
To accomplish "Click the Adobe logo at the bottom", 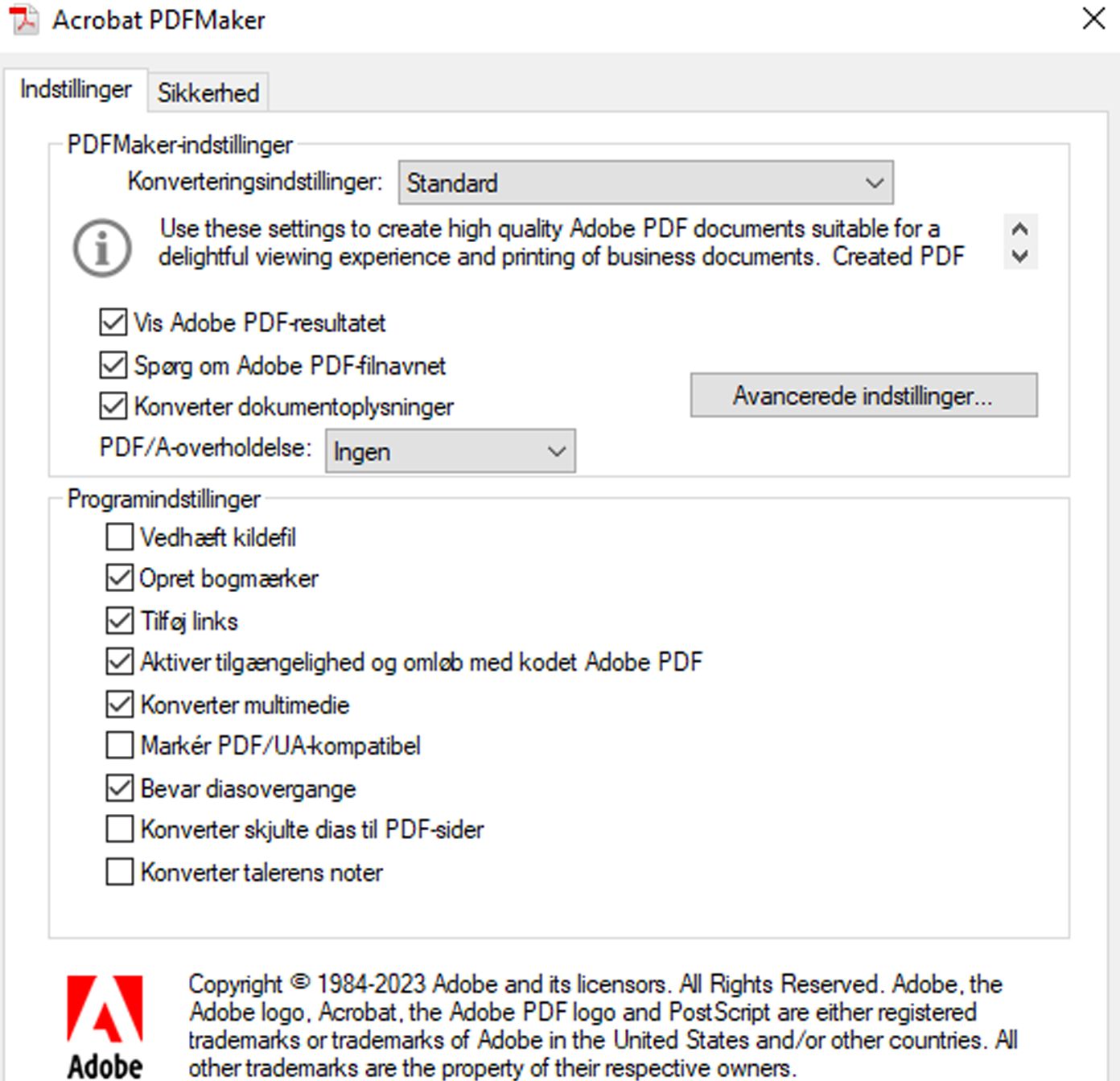I will (x=105, y=1026).
